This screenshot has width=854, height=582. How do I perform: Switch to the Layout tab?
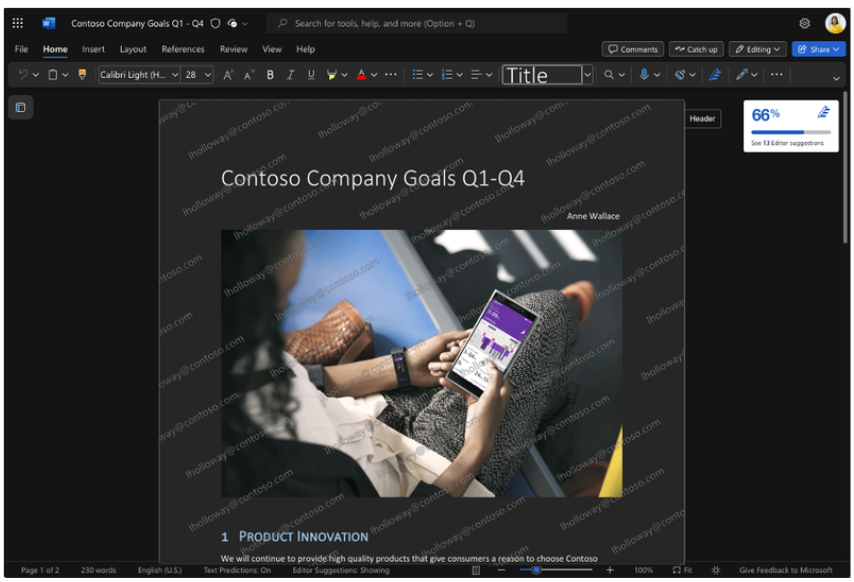point(133,49)
